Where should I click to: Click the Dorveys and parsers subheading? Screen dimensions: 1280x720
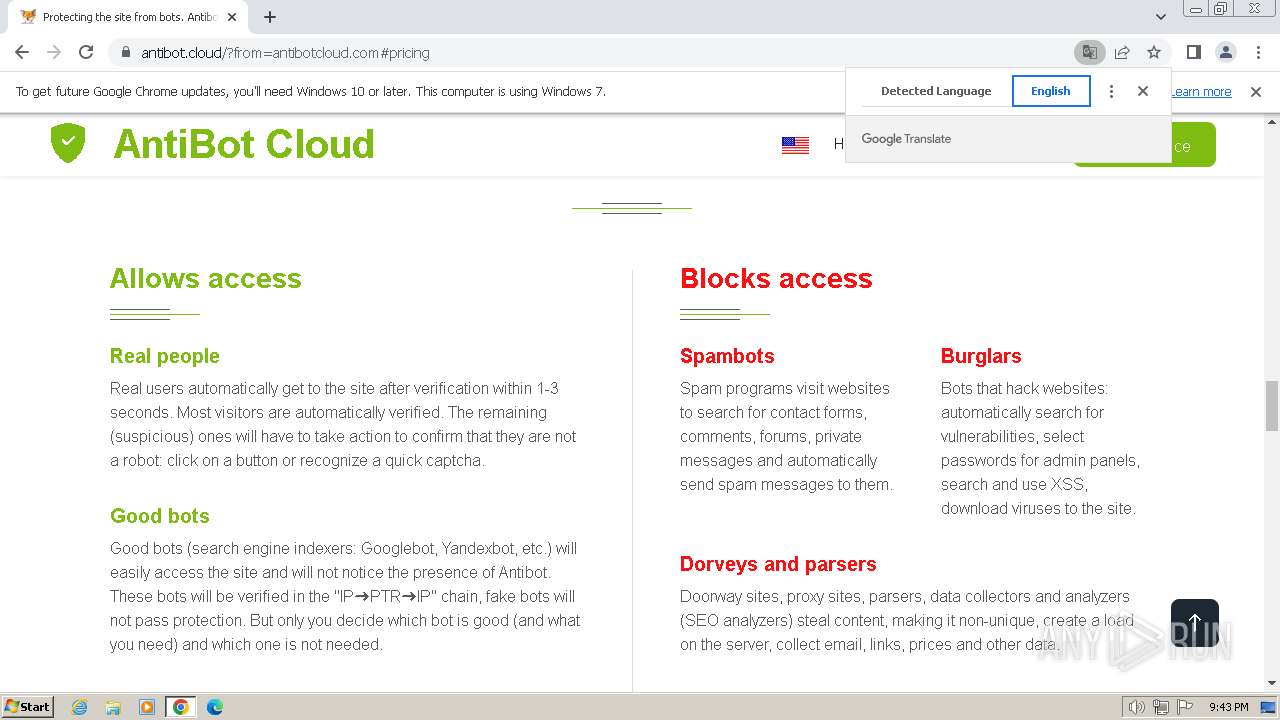778,564
